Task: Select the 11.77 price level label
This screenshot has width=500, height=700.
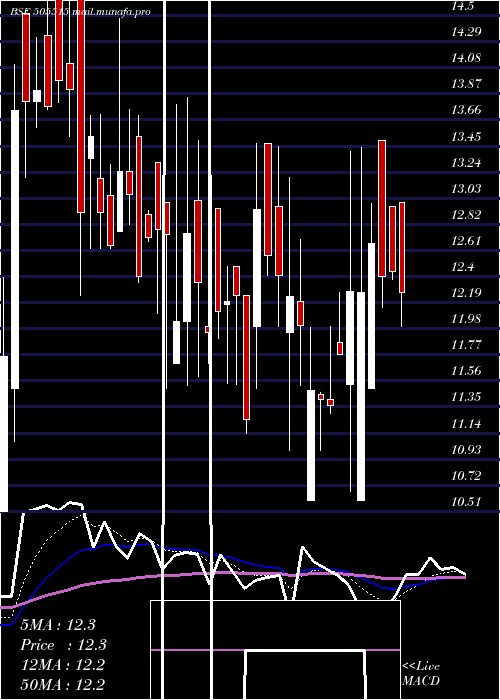Action: [x=467, y=344]
